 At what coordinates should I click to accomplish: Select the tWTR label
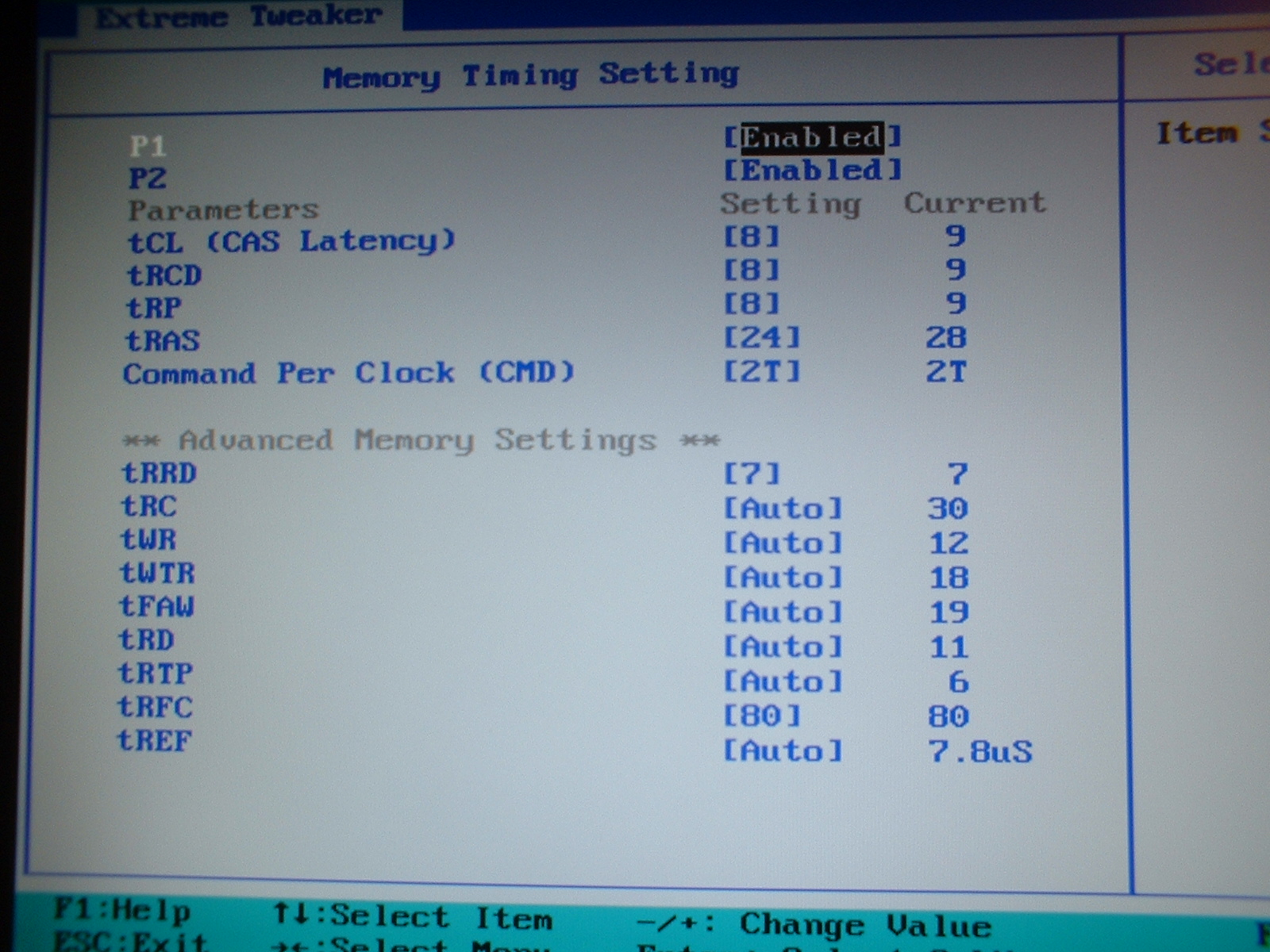[x=157, y=573]
